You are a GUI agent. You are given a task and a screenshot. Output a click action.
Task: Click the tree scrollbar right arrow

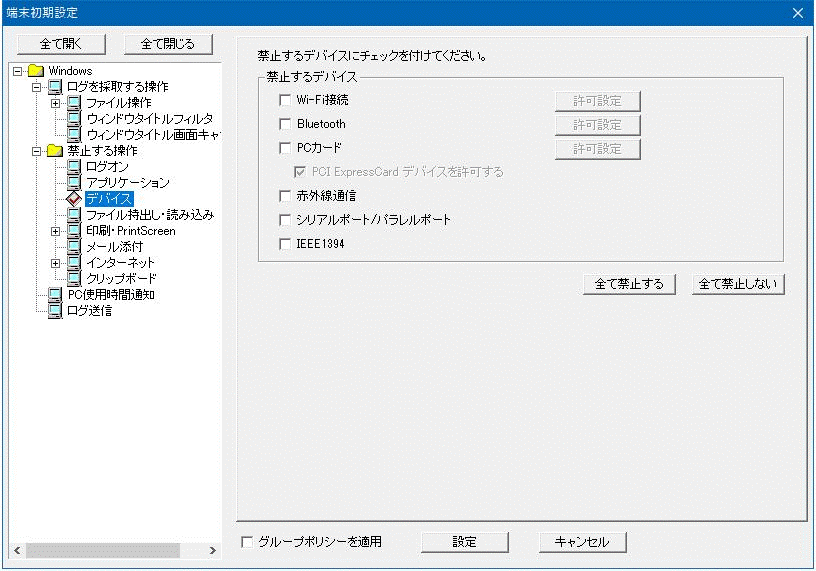[x=213, y=550]
